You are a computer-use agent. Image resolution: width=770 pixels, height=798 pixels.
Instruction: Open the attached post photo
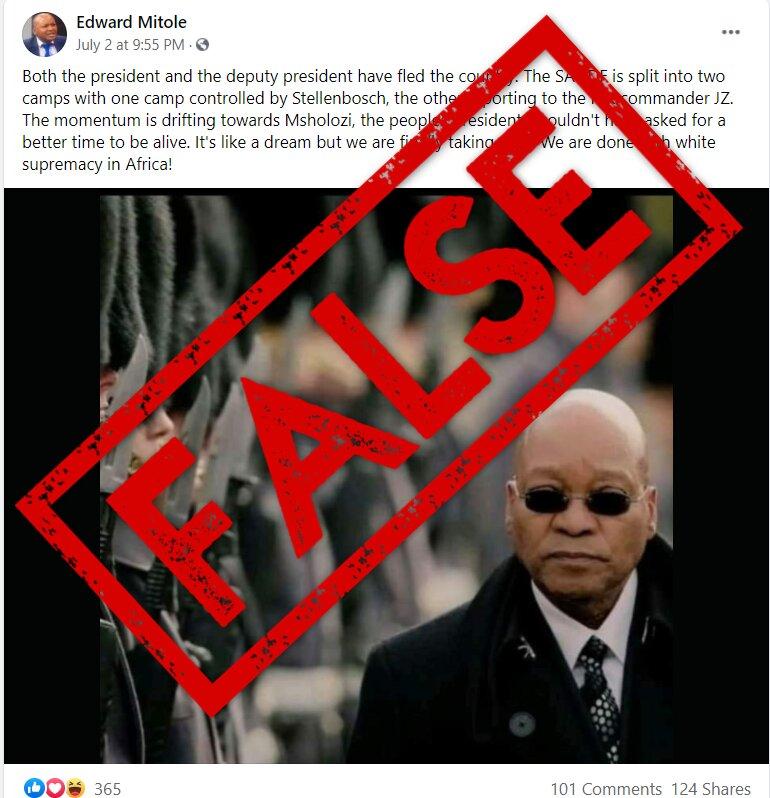(x=386, y=476)
